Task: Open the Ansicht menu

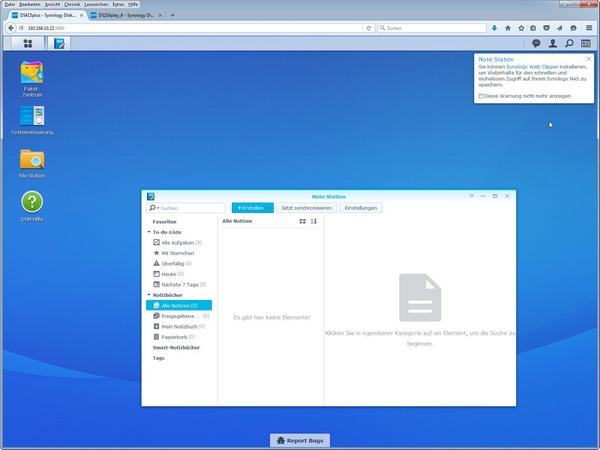Action: 52,4
